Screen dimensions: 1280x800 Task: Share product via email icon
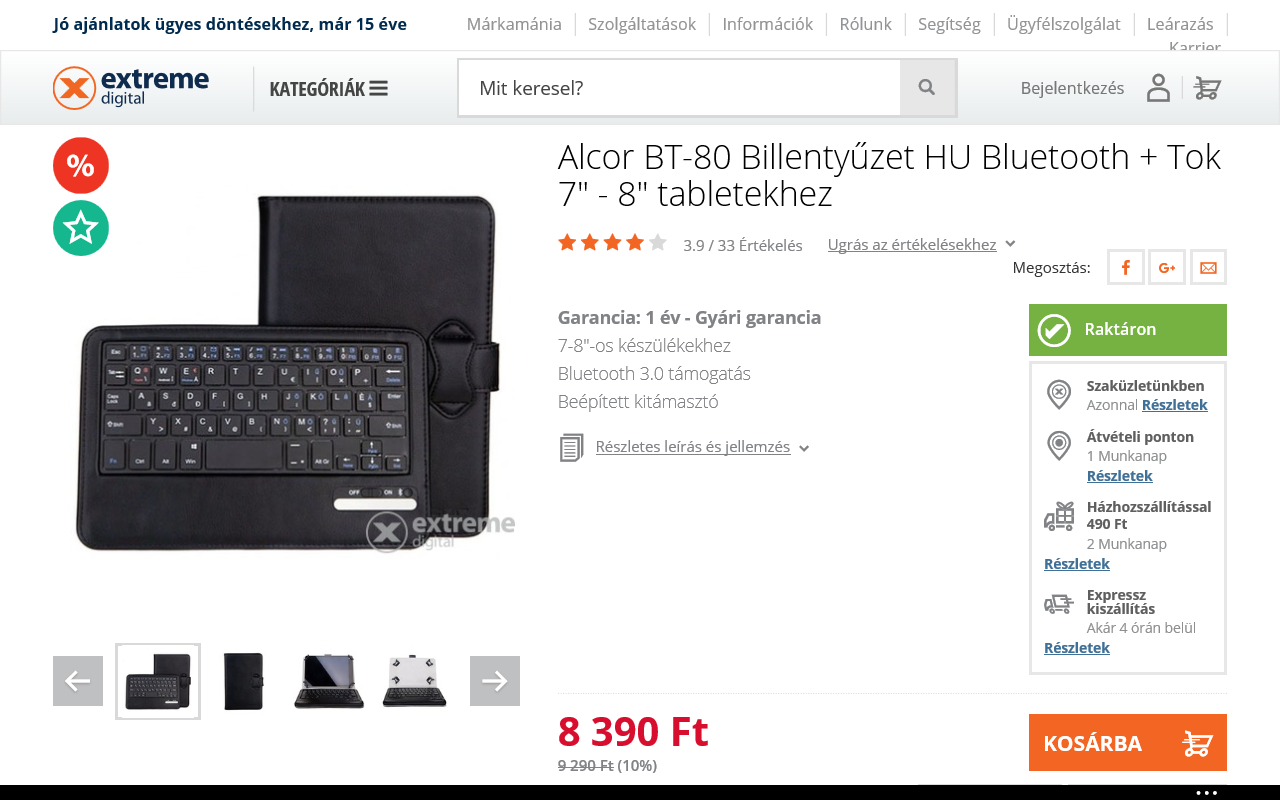(1208, 267)
